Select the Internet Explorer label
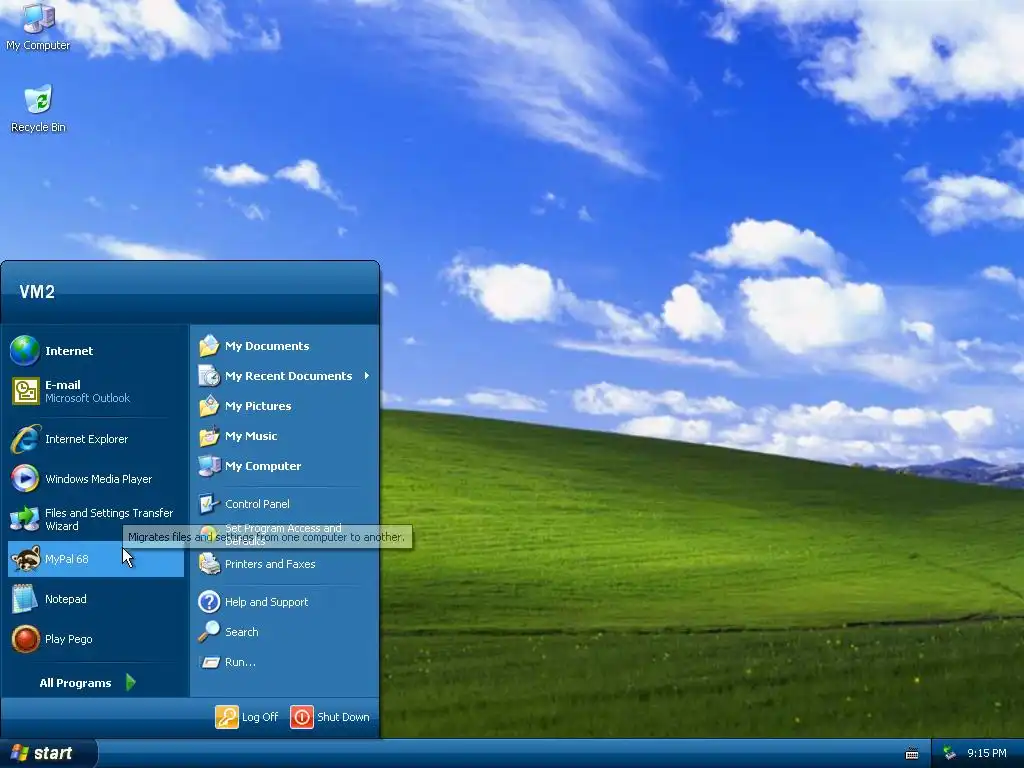The image size is (1024, 768). (x=86, y=439)
